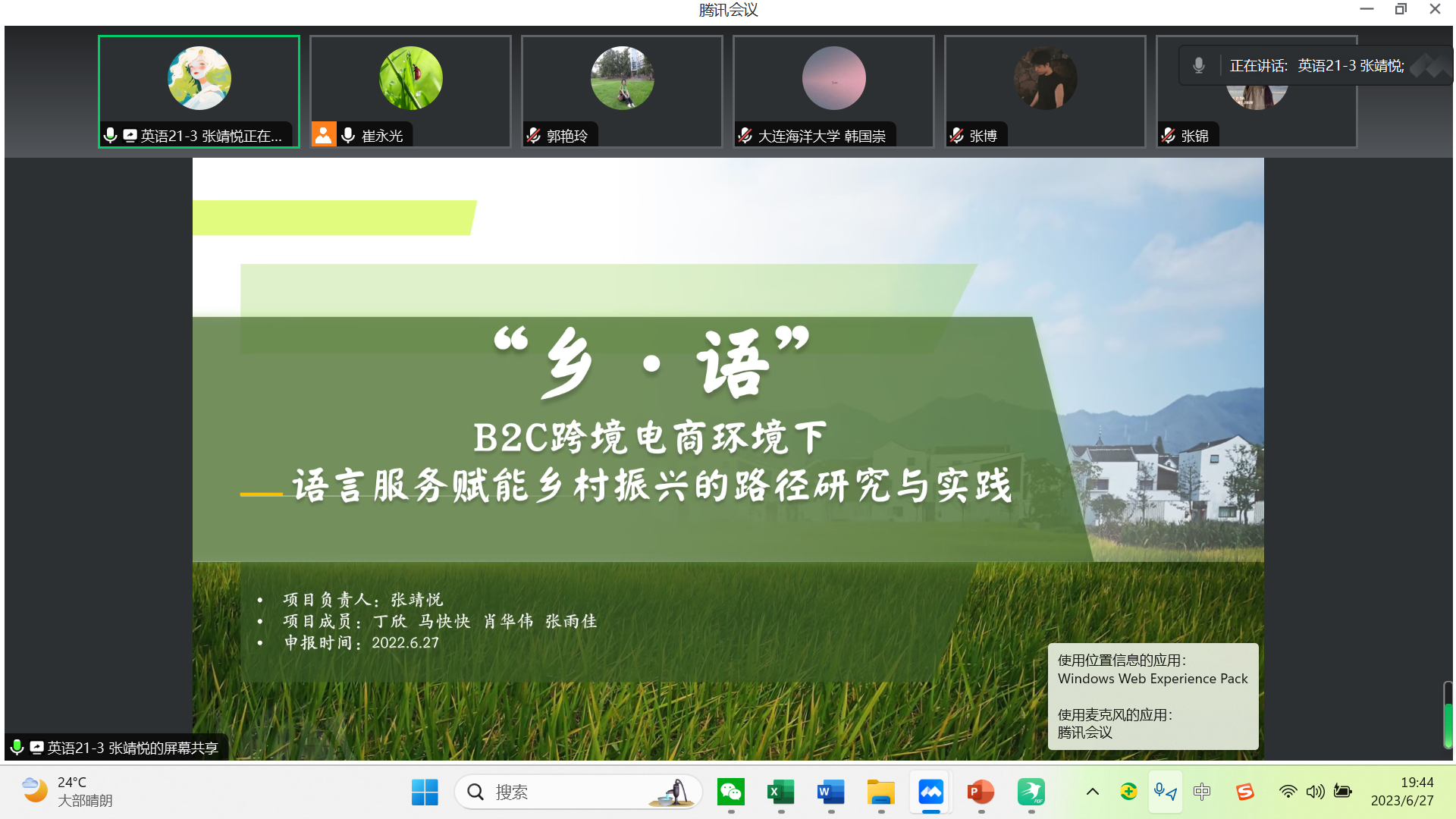Minimize the 腾讯会议 window

(x=1367, y=9)
